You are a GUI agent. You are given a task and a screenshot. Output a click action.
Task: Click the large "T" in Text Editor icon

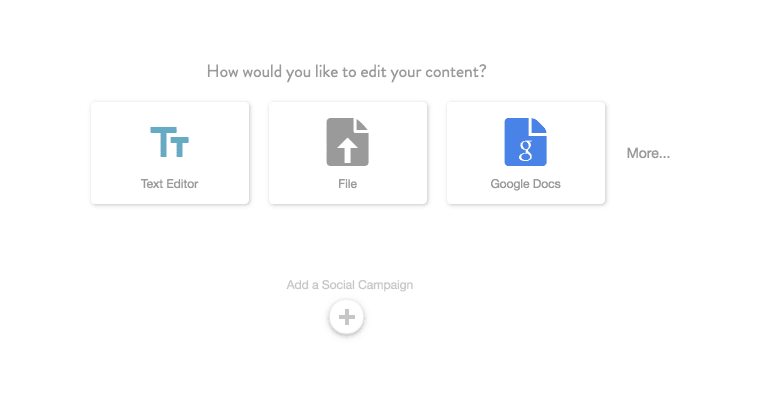[160, 142]
